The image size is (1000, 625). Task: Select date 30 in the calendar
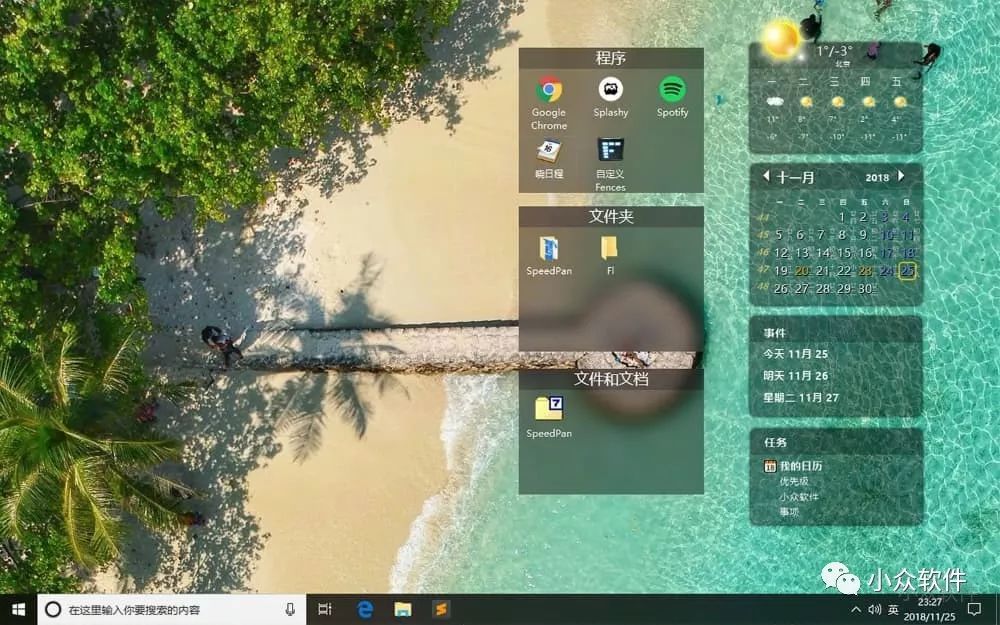click(865, 289)
